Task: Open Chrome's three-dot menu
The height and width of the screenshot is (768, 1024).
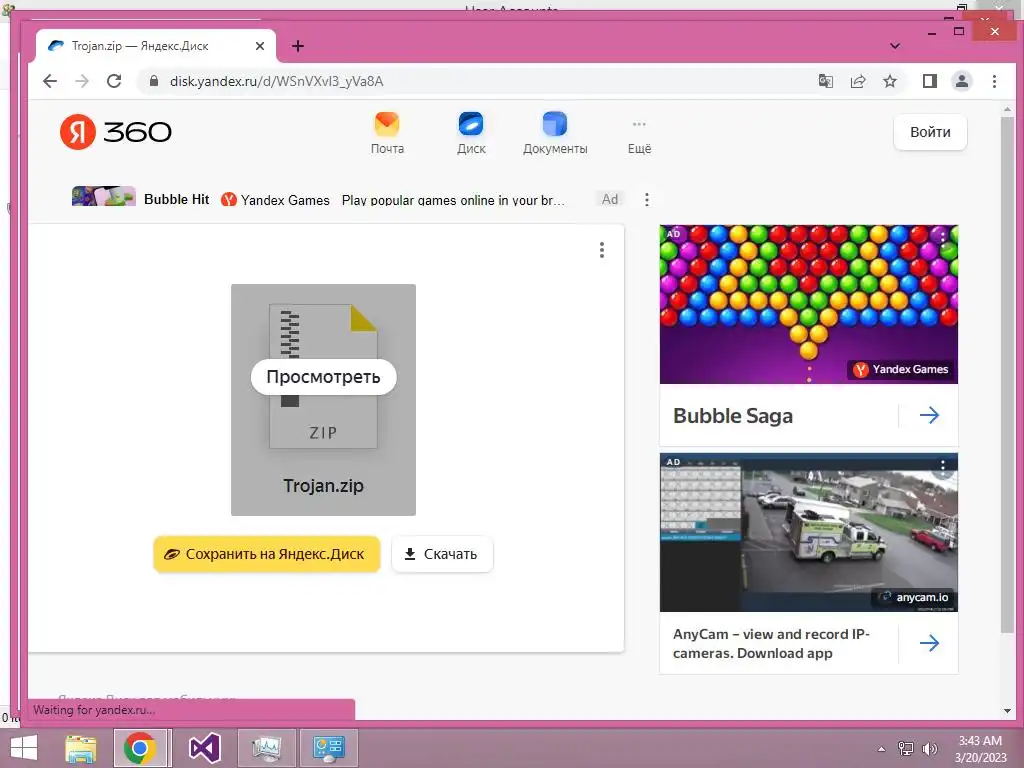Action: tap(994, 81)
